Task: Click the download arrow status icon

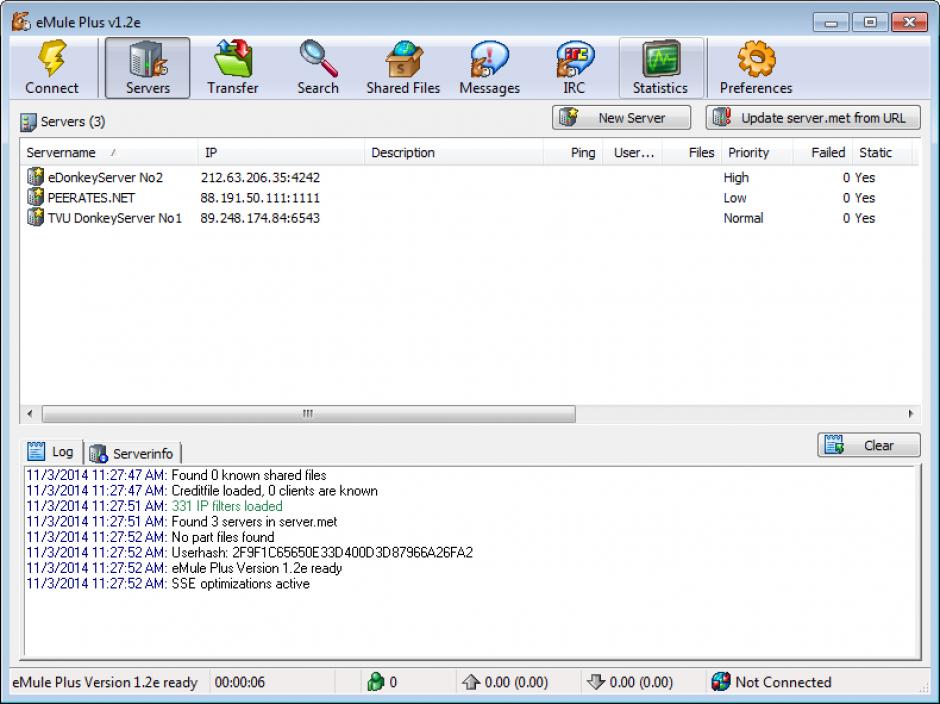Action: [x=595, y=682]
